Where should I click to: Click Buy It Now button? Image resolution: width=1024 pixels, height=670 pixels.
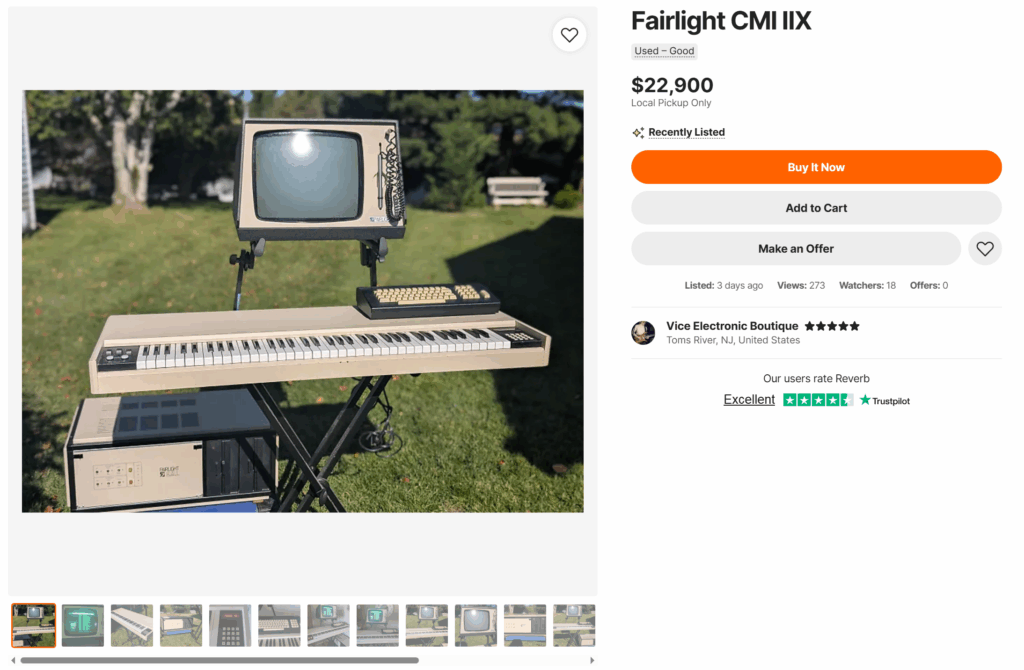[x=816, y=167]
